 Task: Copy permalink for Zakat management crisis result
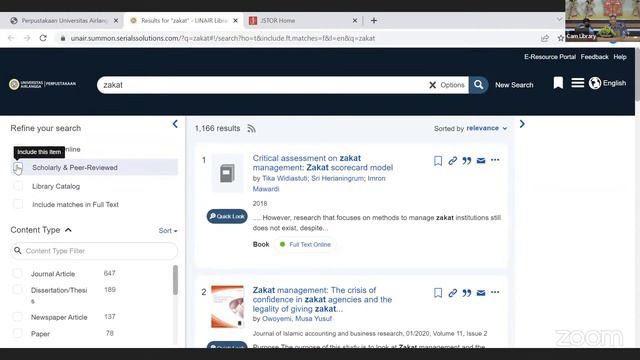pyautogui.click(x=452, y=293)
